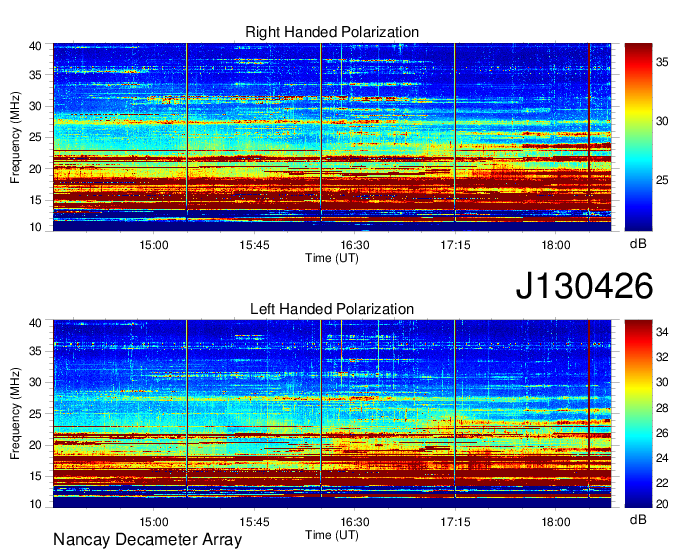
Task: Click the 17:15 tick of Left Handed plot
Action: tap(455, 522)
